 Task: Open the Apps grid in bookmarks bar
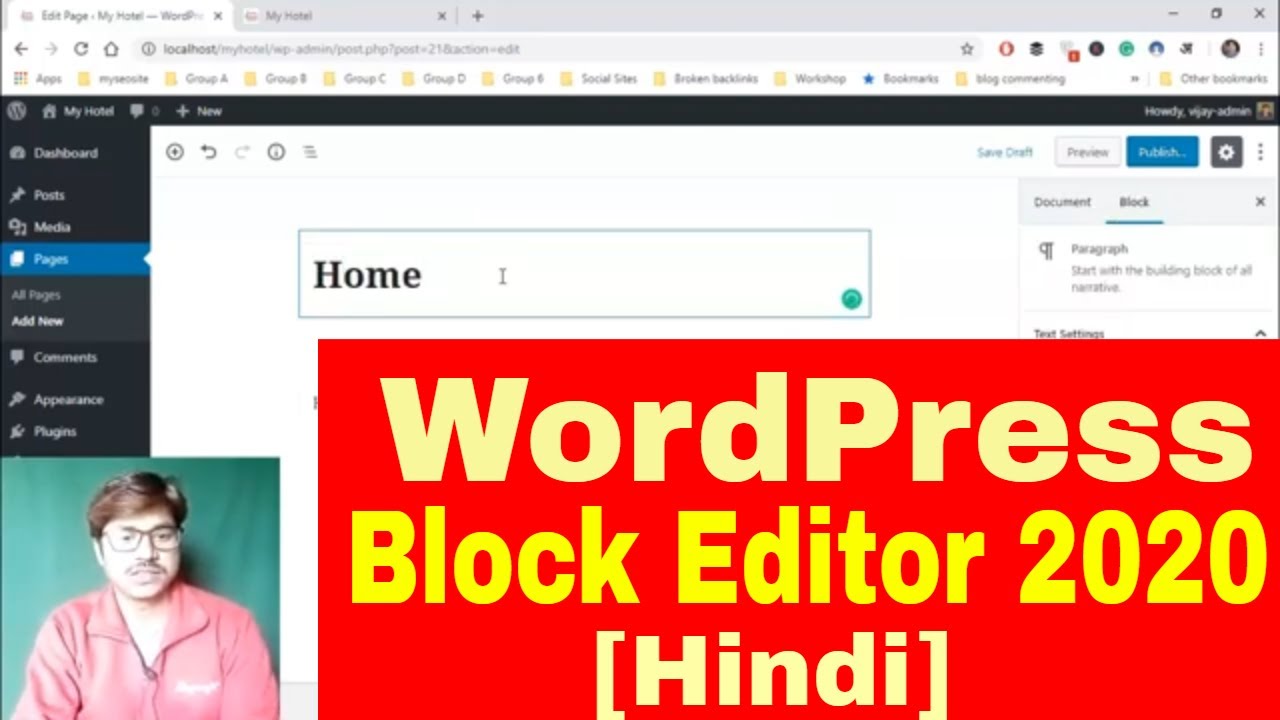click(x=38, y=79)
